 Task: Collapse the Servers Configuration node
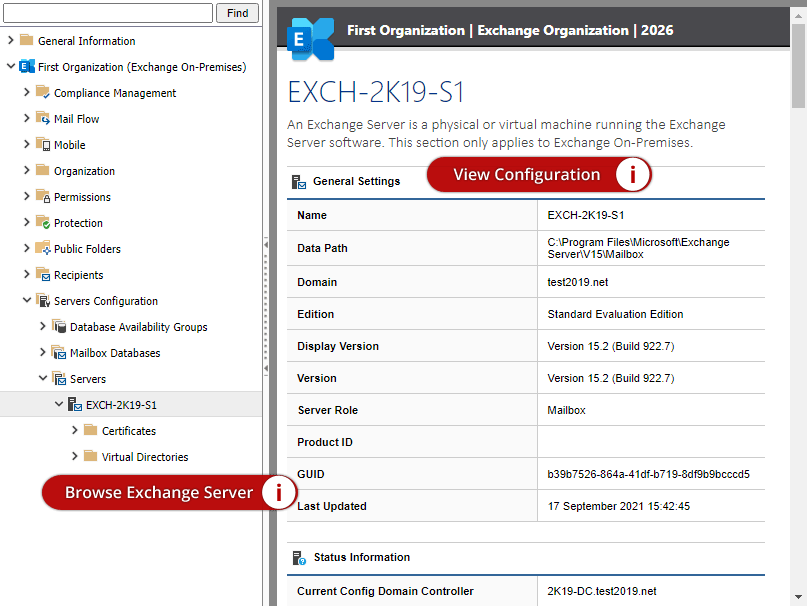pyautogui.click(x=27, y=300)
